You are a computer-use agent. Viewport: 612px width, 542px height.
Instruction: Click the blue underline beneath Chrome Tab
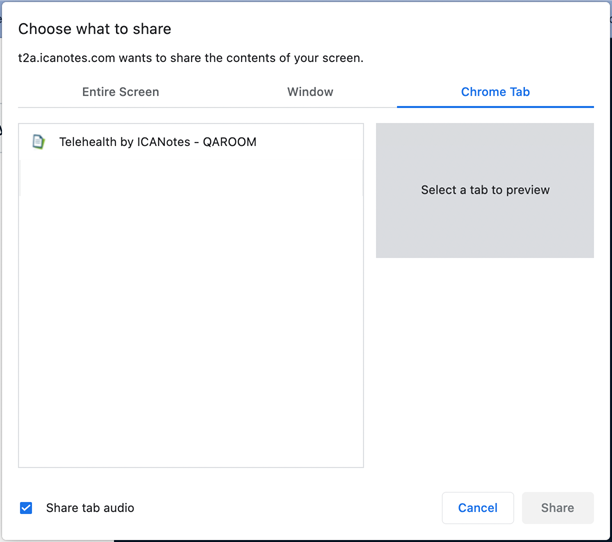(495, 106)
